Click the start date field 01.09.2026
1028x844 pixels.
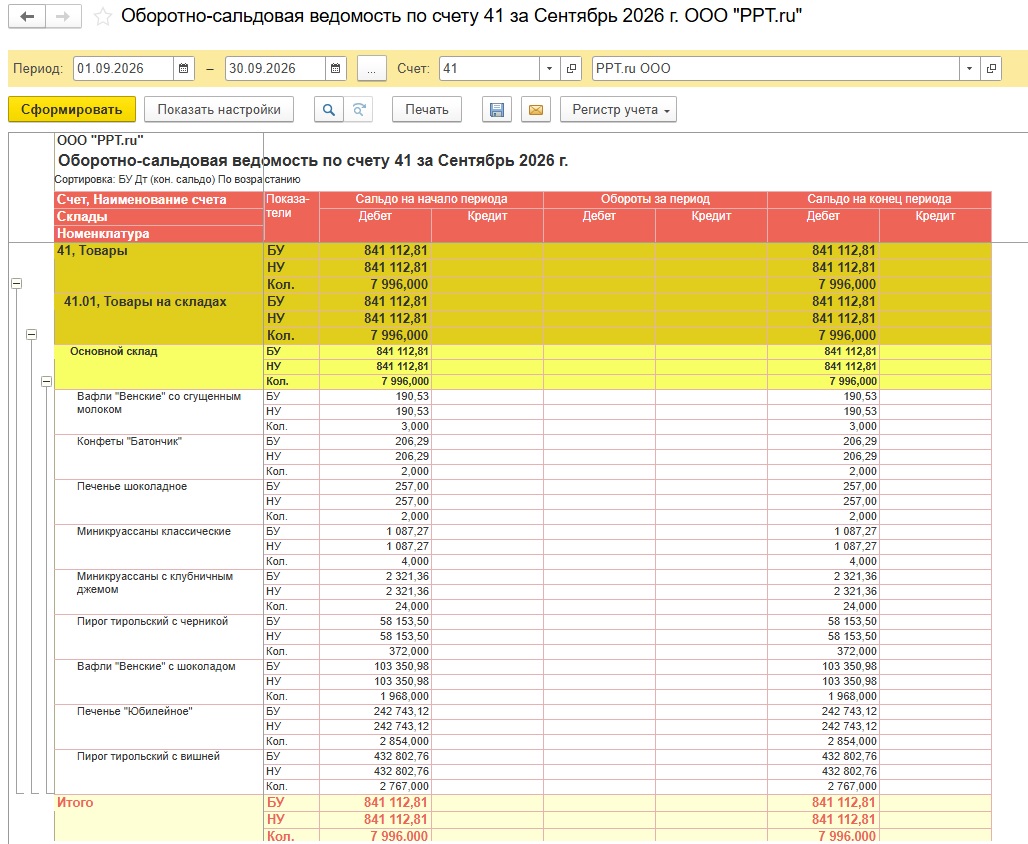(x=124, y=68)
